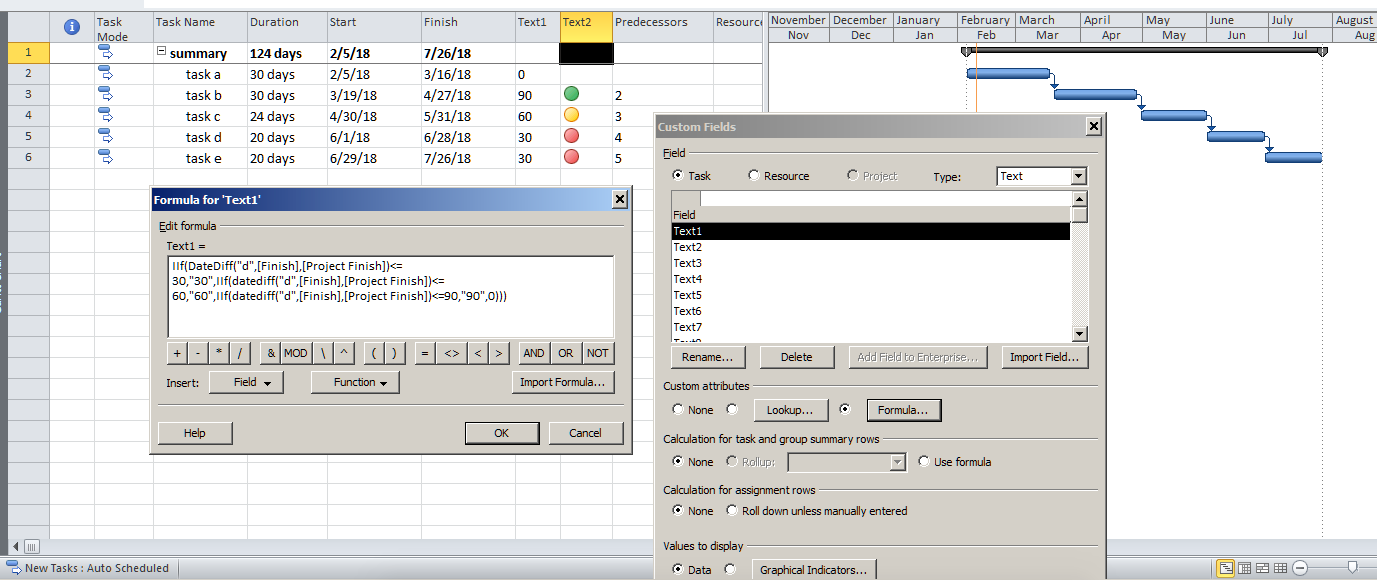
Task: Click the Import Field button
Action: 1043,357
